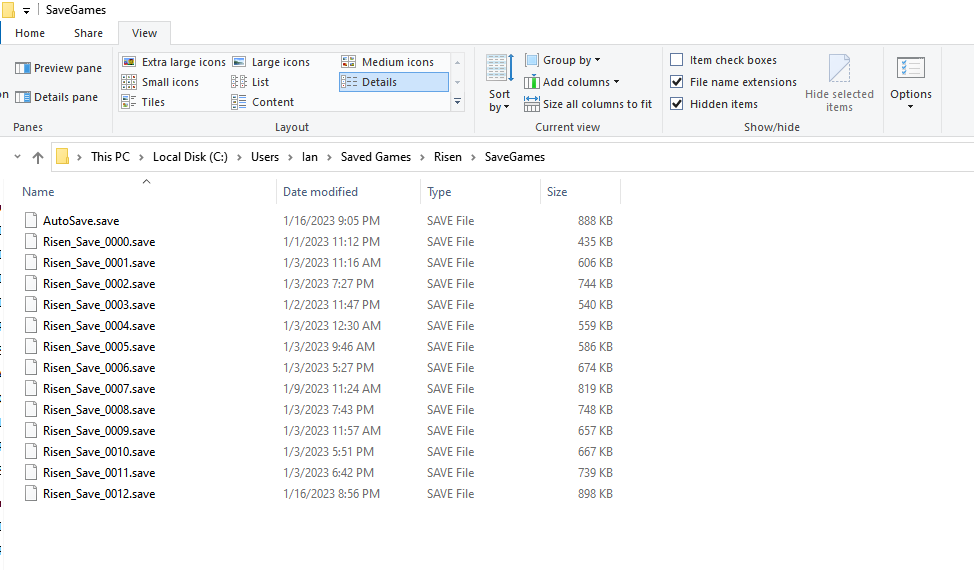This screenshot has height=570, width=974.
Task: Expand the layout gallery more arrow
Action: click(457, 102)
